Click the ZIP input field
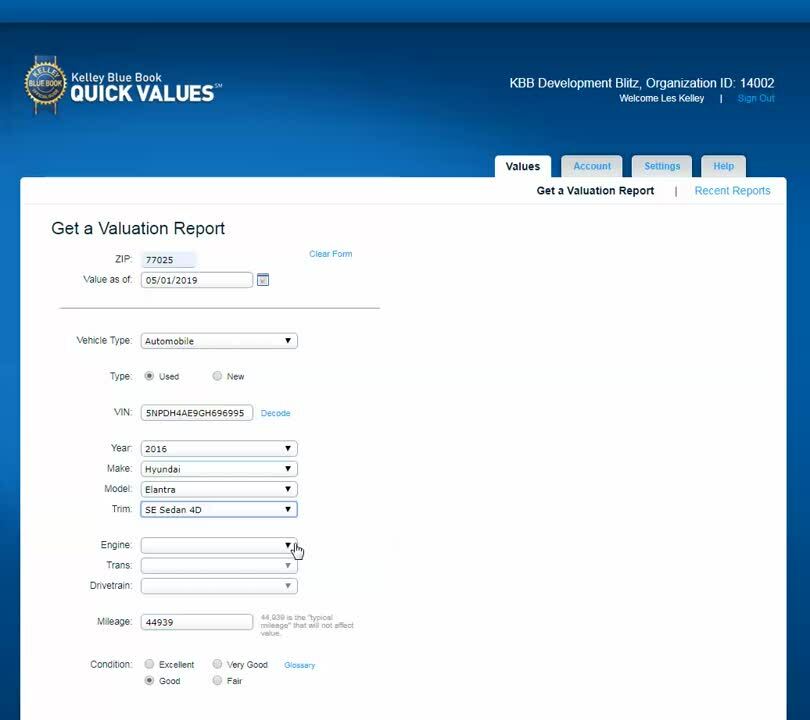 pyautogui.click(x=169, y=260)
